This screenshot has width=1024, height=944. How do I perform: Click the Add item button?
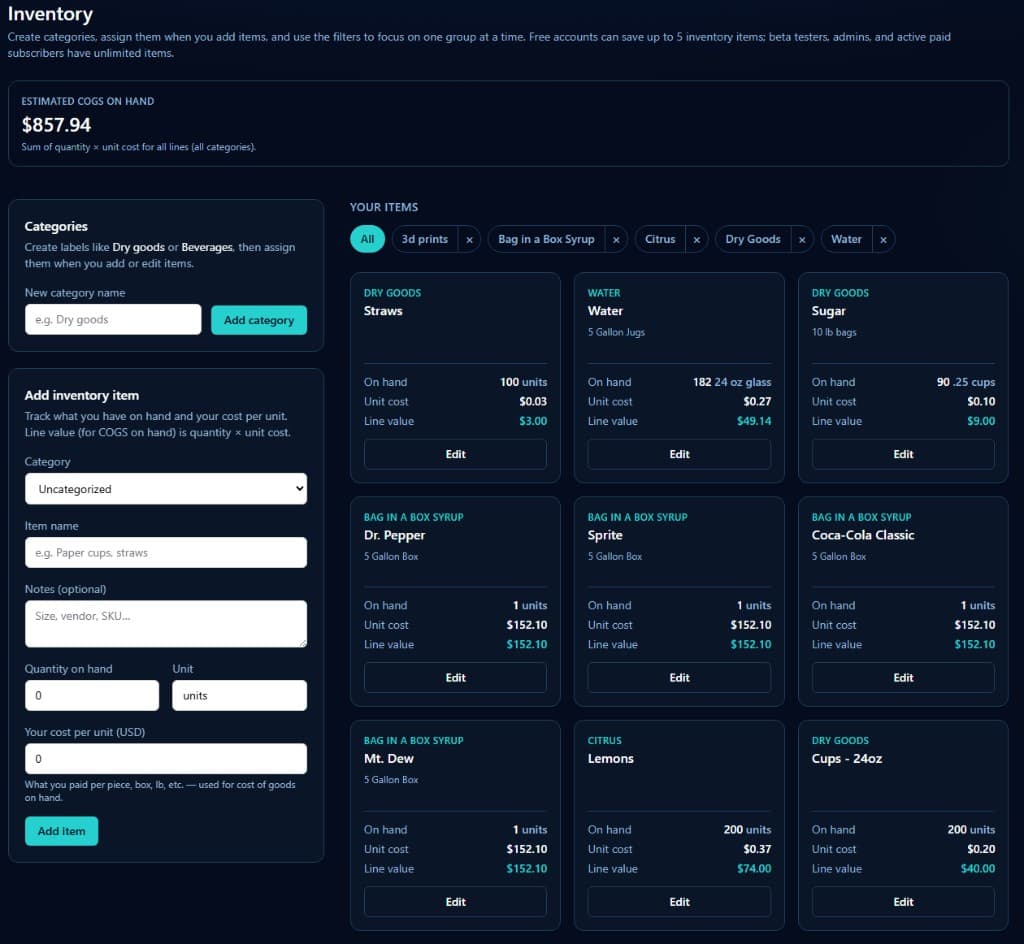[61, 830]
